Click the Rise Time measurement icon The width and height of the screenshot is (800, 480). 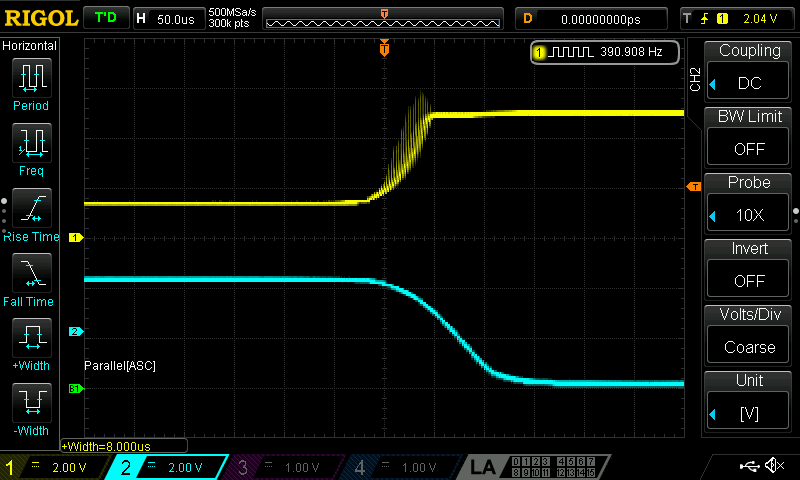click(31, 210)
